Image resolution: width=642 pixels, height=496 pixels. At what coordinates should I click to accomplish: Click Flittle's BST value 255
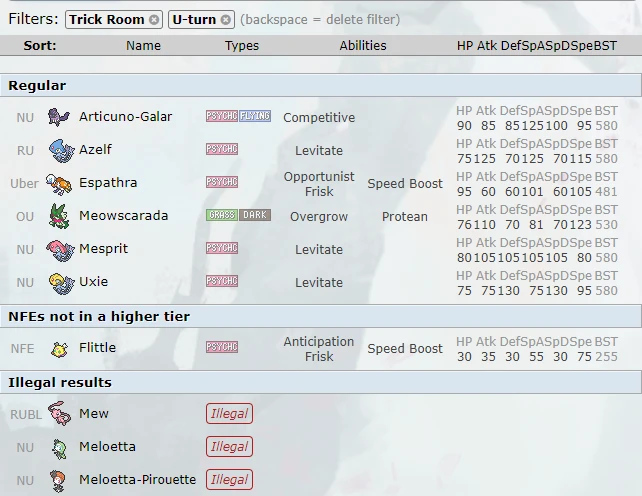pyautogui.click(x=606, y=357)
